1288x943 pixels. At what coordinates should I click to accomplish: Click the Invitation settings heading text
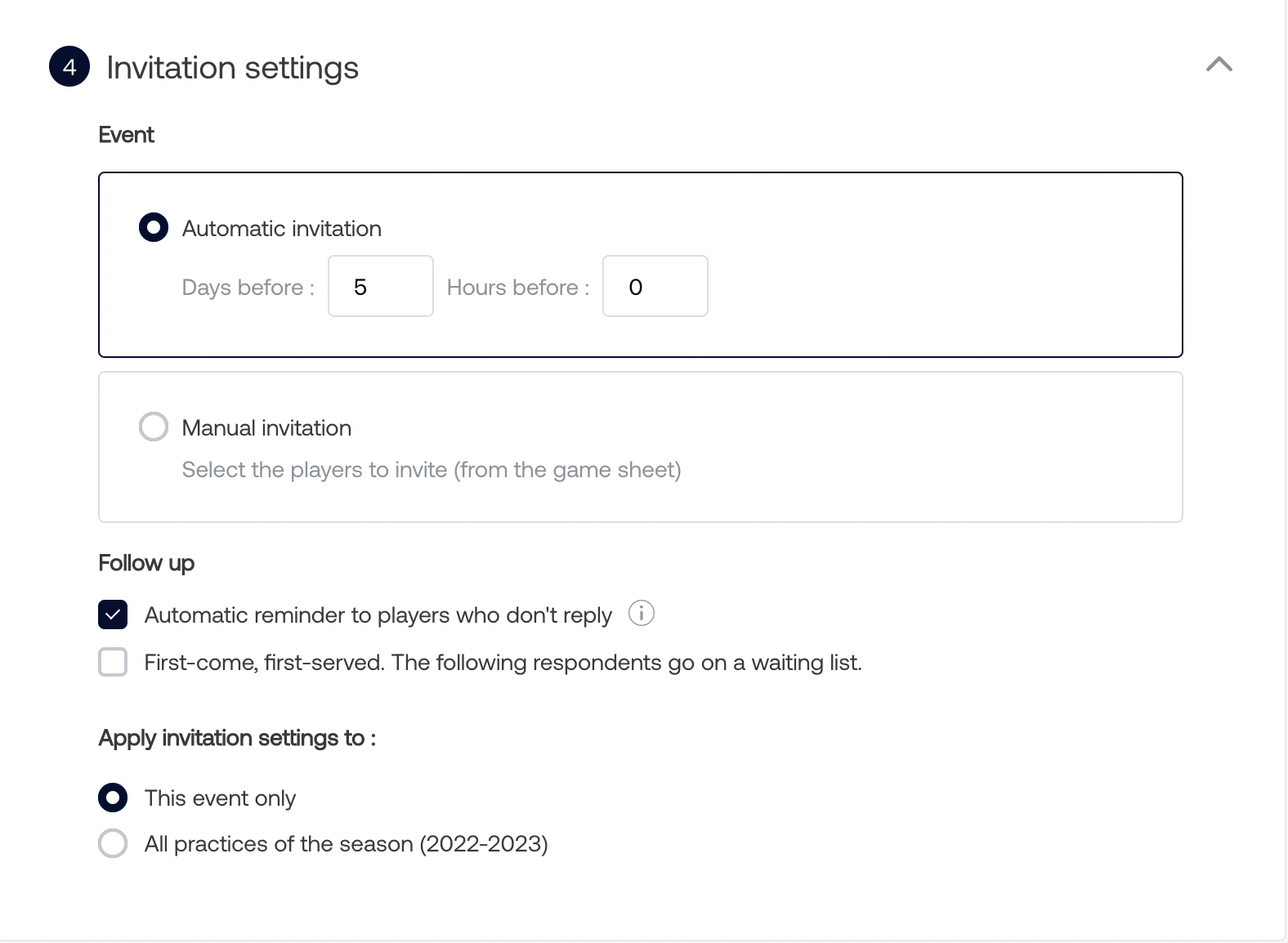point(232,67)
